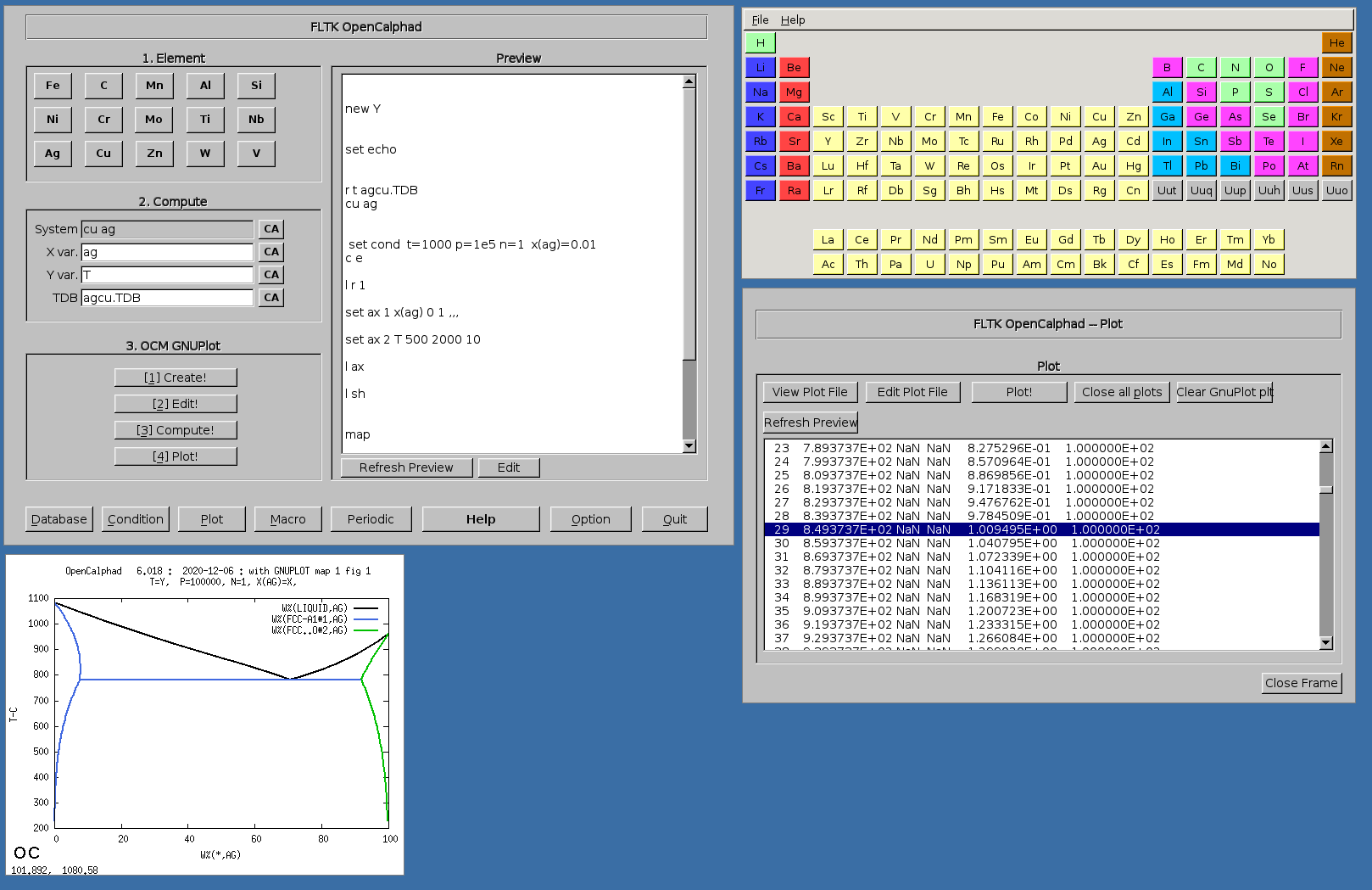The image size is (1372, 890).
Task: Pick Mg in the periodic table
Action: pyautogui.click(x=795, y=92)
